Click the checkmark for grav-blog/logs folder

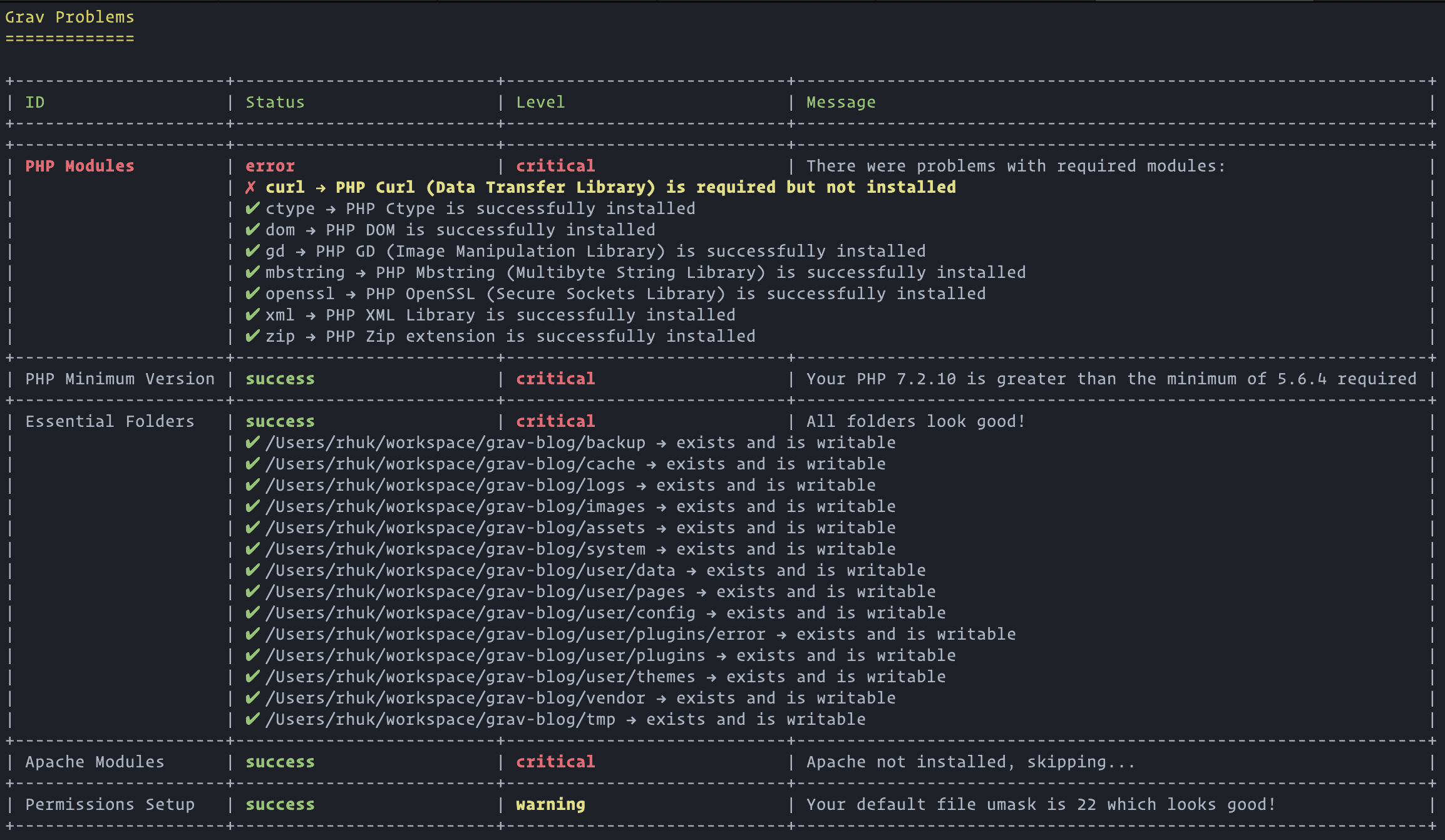pyautogui.click(x=252, y=485)
